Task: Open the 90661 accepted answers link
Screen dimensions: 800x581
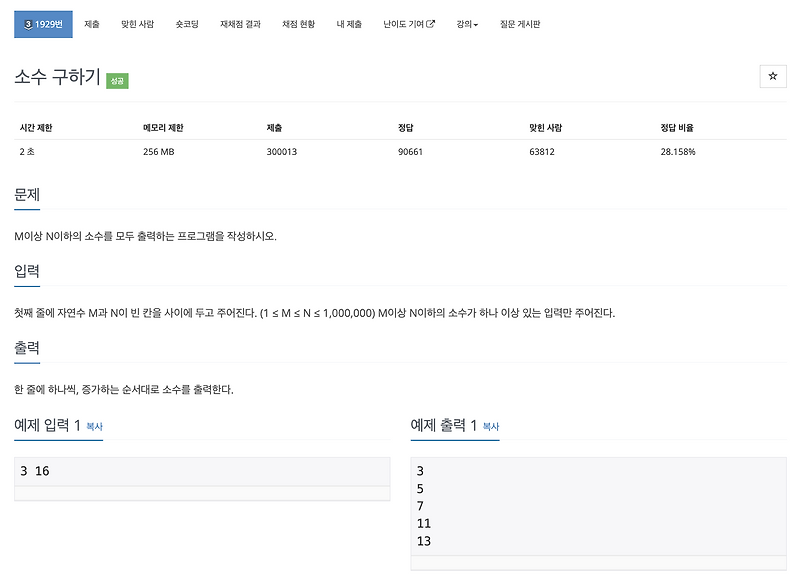Action: (408, 152)
